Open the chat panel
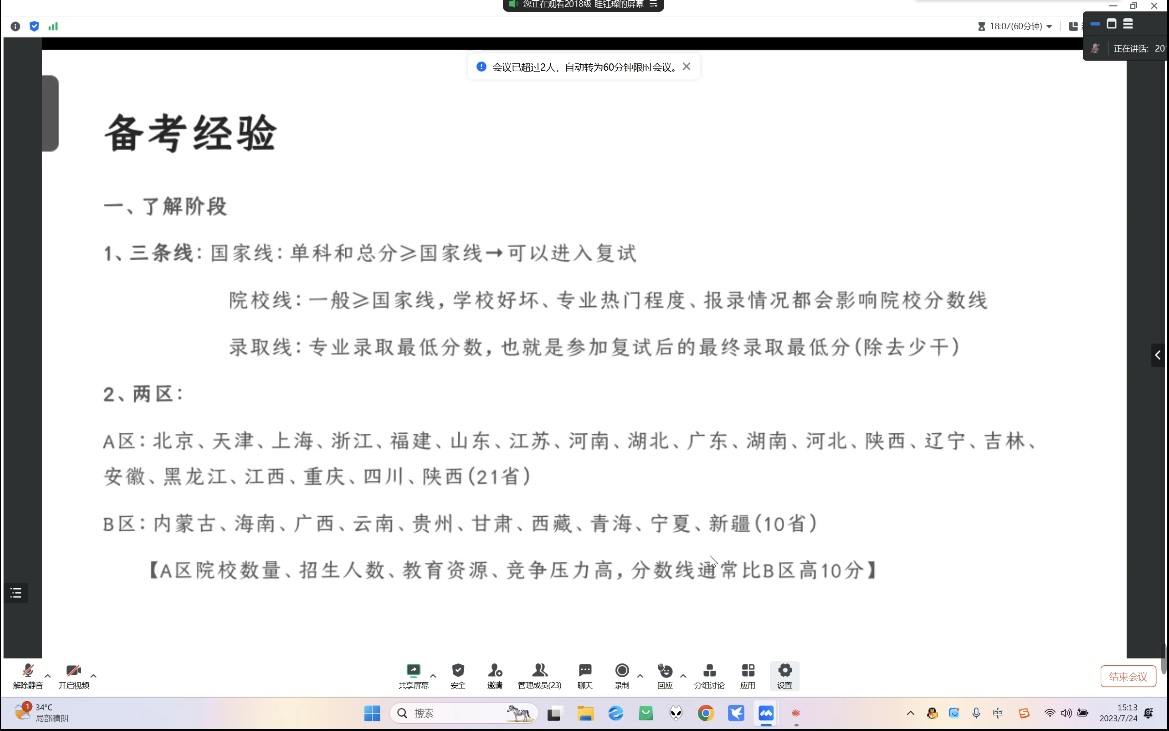 (x=585, y=673)
